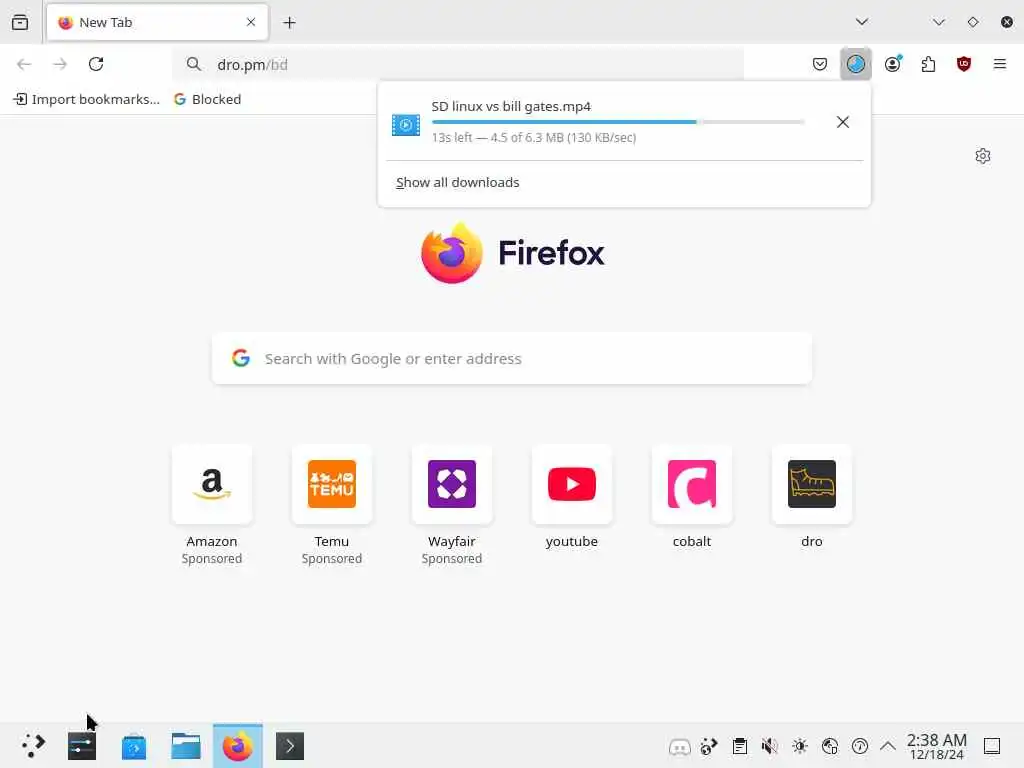
Task: Open the Firefox View tab list icon
Action: [x=20, y=22]
